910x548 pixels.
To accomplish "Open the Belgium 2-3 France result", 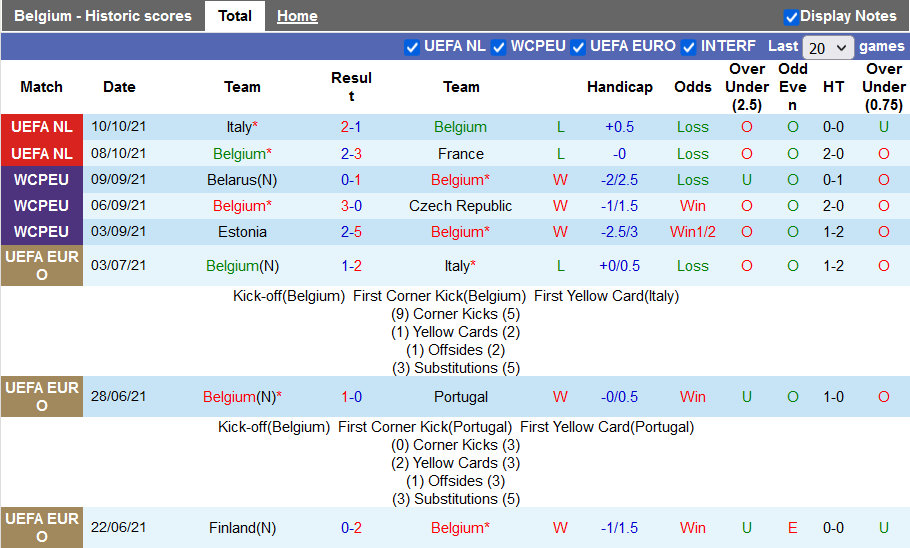I will [351, 154].
